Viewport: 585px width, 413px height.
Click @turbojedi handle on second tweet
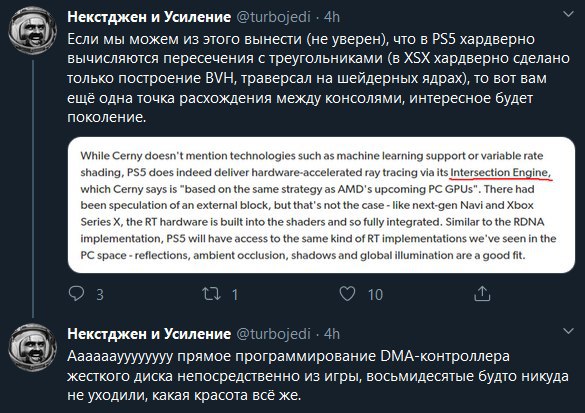(273, 334)
